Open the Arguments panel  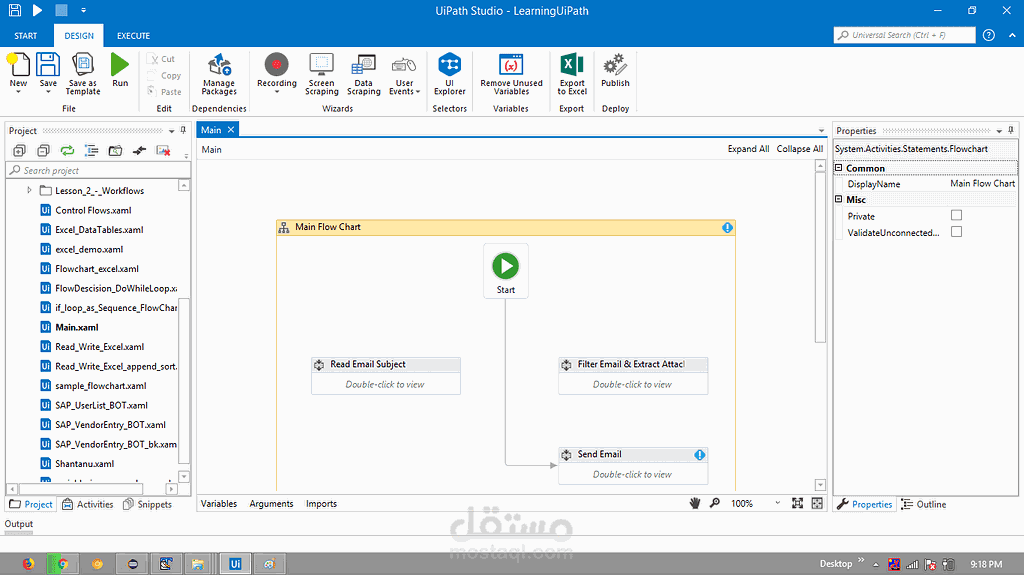click(x=271, y=504)
